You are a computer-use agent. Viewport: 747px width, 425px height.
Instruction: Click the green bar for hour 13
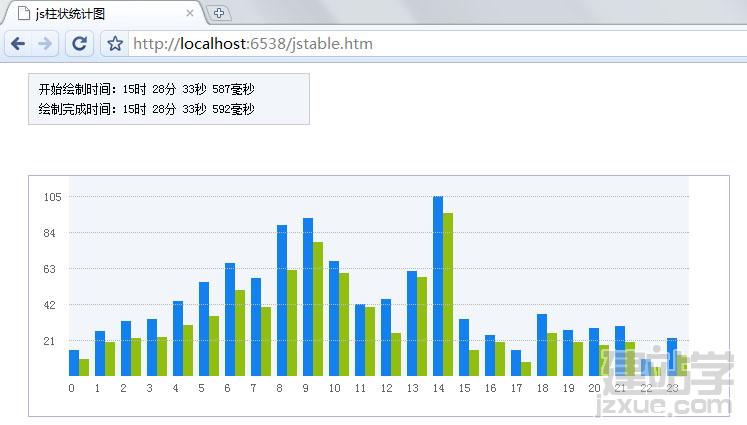click(422, 326)
